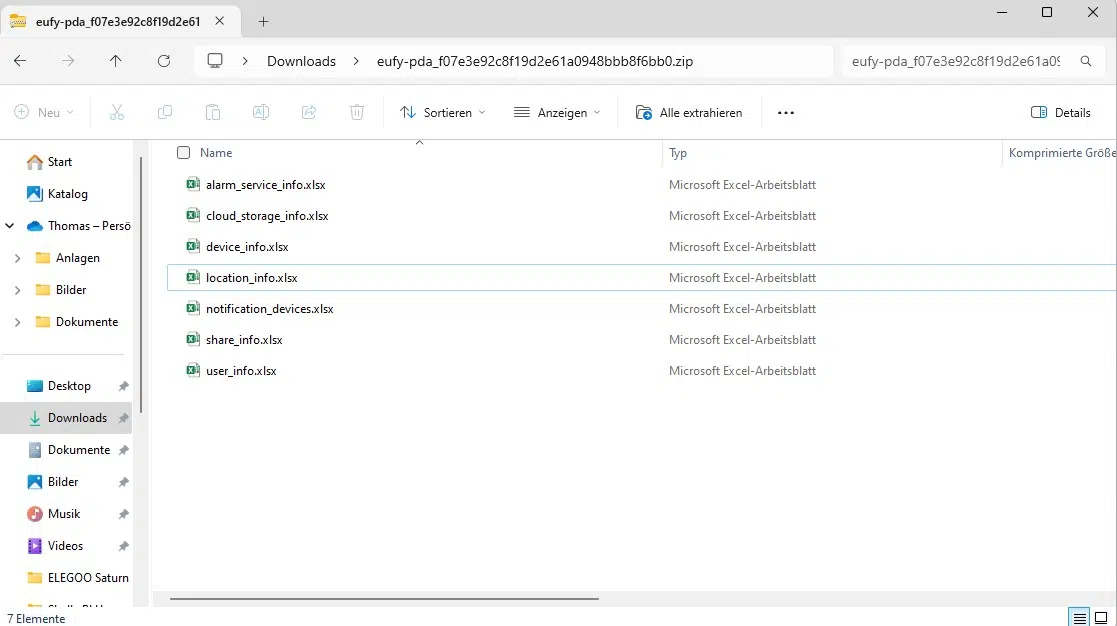Toggle the select-all checkbox by Name

tap(184, 152)
